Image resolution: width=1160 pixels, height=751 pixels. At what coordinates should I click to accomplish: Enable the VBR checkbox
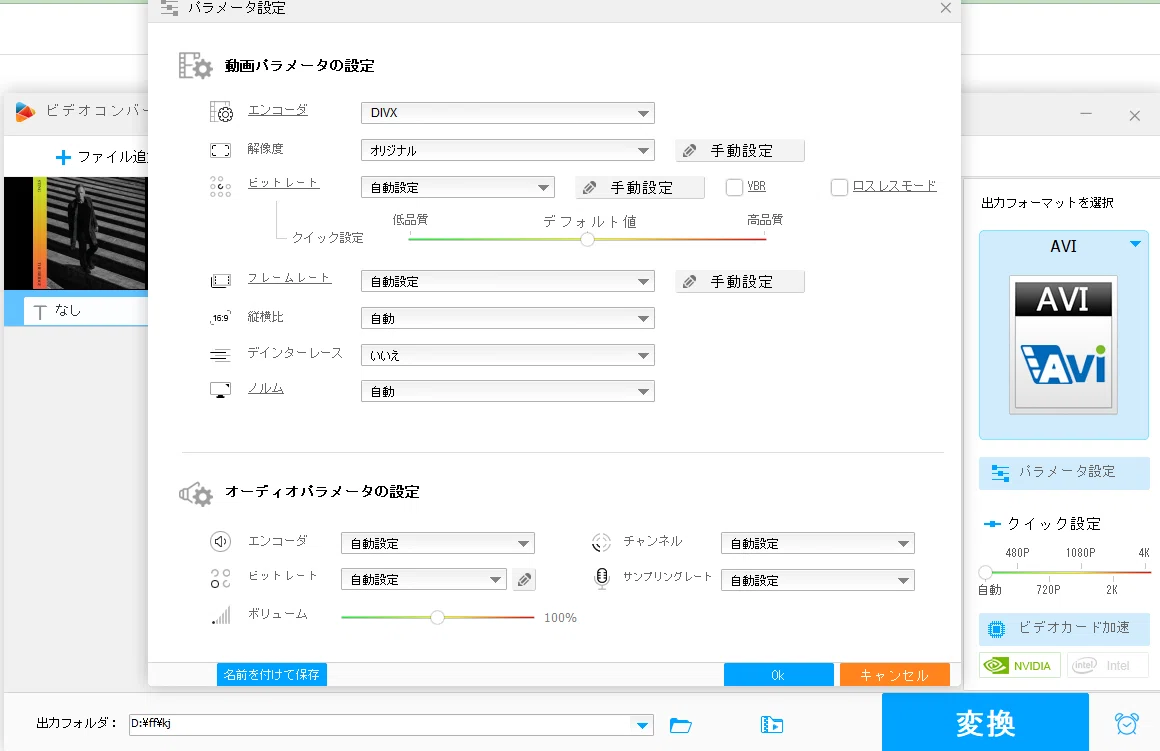click(x=734, y=187)
